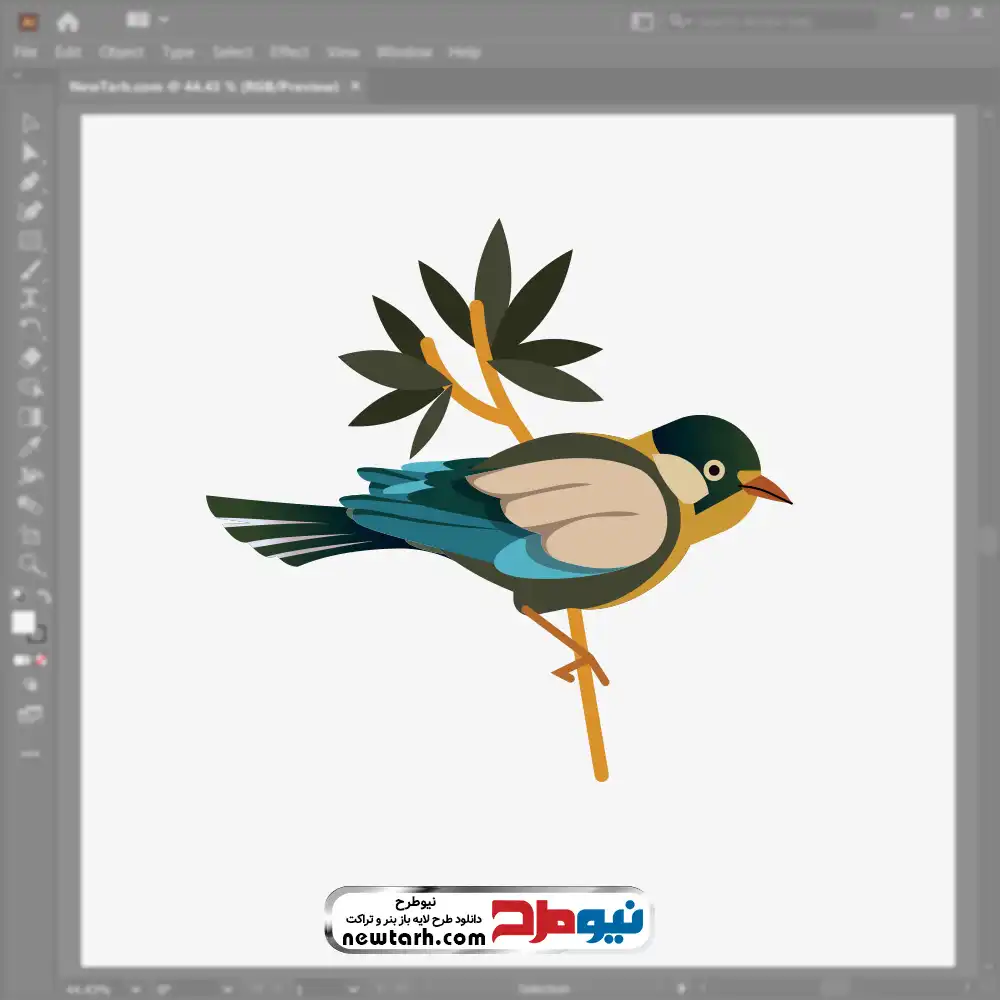This screenshot has height=1000, width=1000.
Task: Activate the Zoom magnifier tool
Action: pyautogui.click(x=30, y=564)
